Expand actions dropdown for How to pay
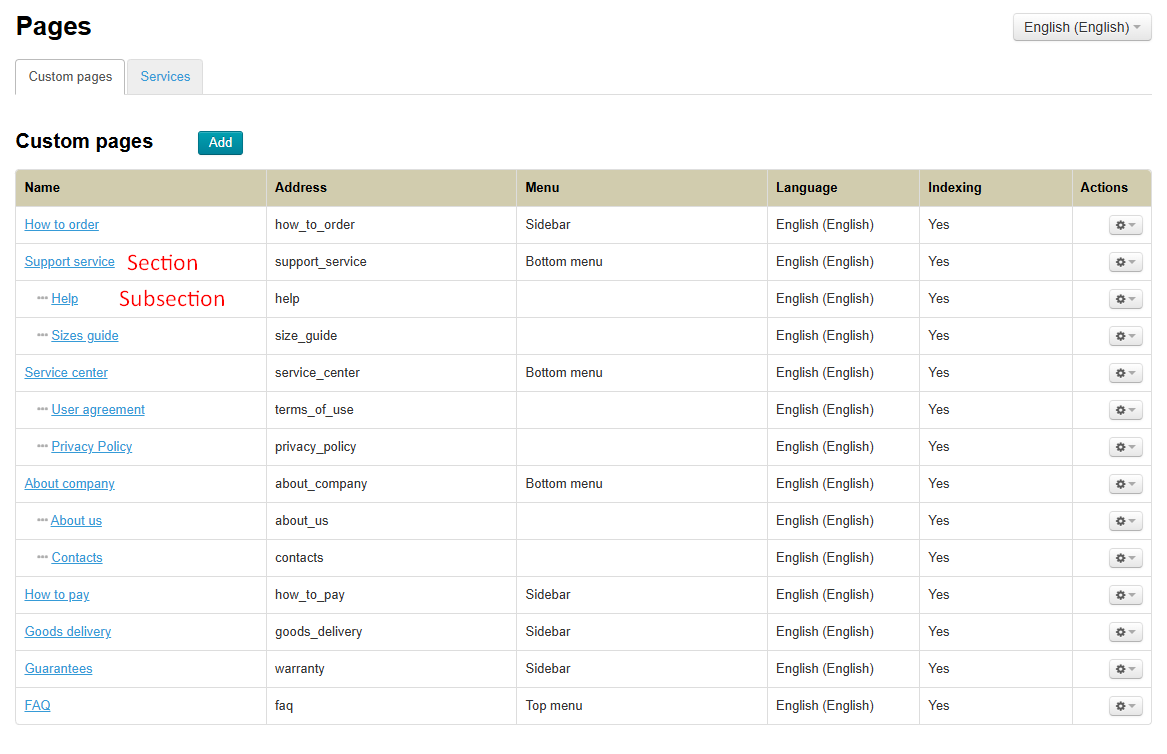This screenshot has width=1167, height=754. (1125, 595)
